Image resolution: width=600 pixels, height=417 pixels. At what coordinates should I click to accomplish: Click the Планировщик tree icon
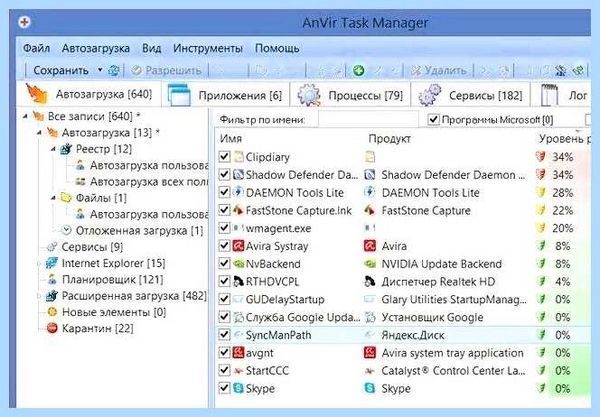tap(52, 279)
